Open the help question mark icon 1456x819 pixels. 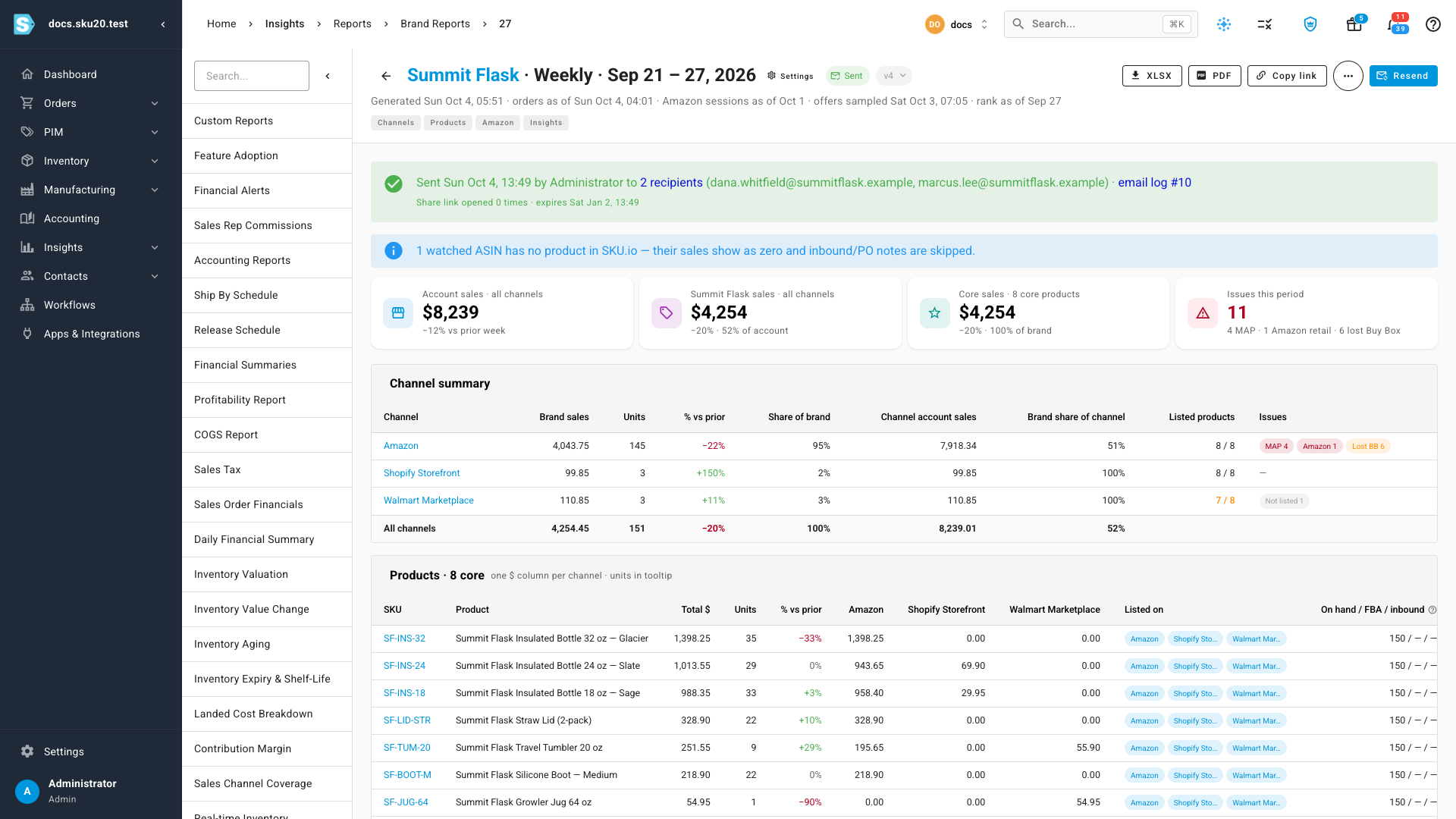click(1432, 24)
